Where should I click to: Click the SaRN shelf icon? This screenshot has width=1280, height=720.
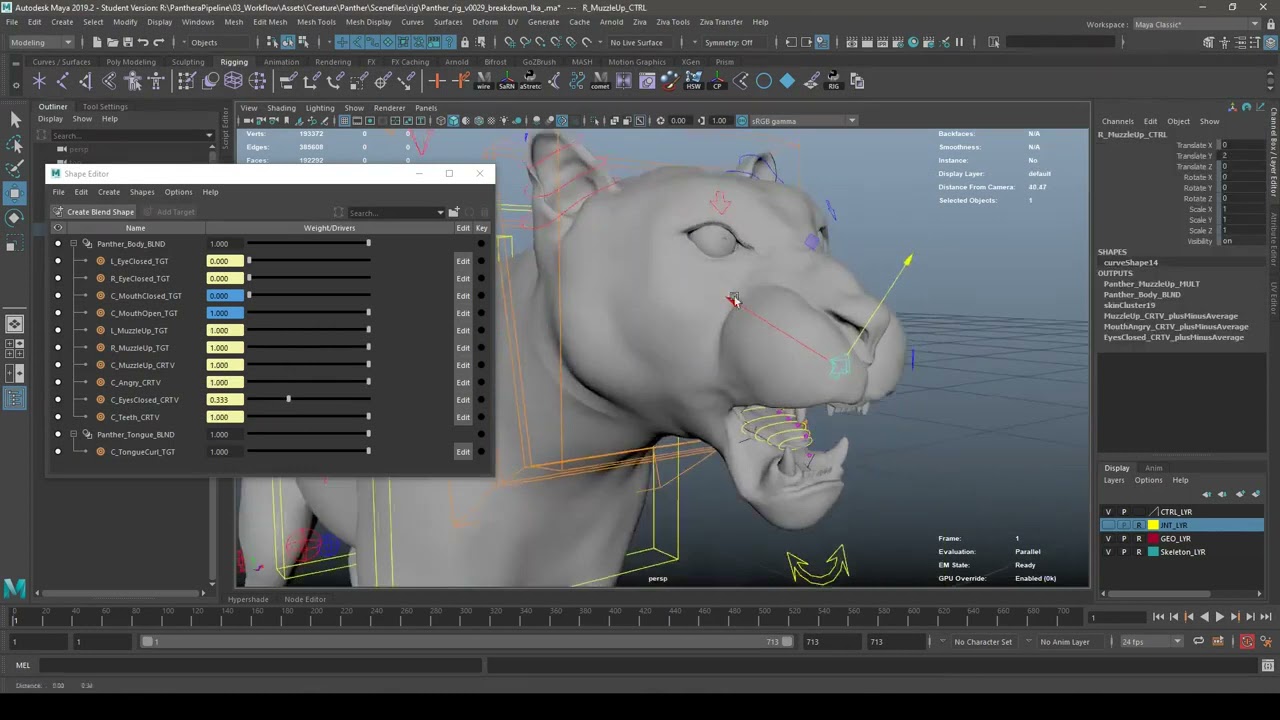(x=507, y=81)
